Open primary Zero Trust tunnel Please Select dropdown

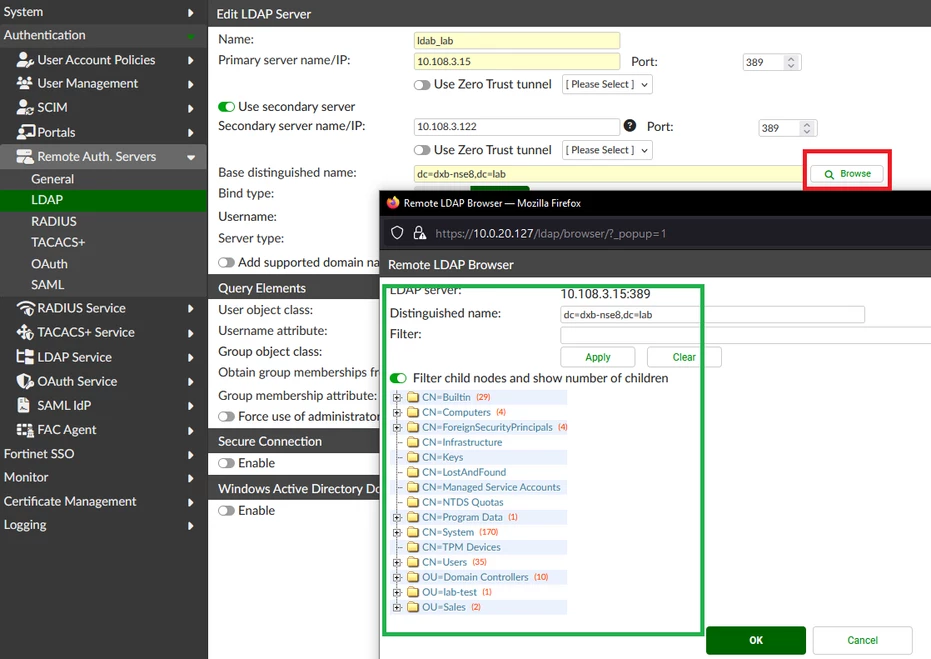point(607,84)
